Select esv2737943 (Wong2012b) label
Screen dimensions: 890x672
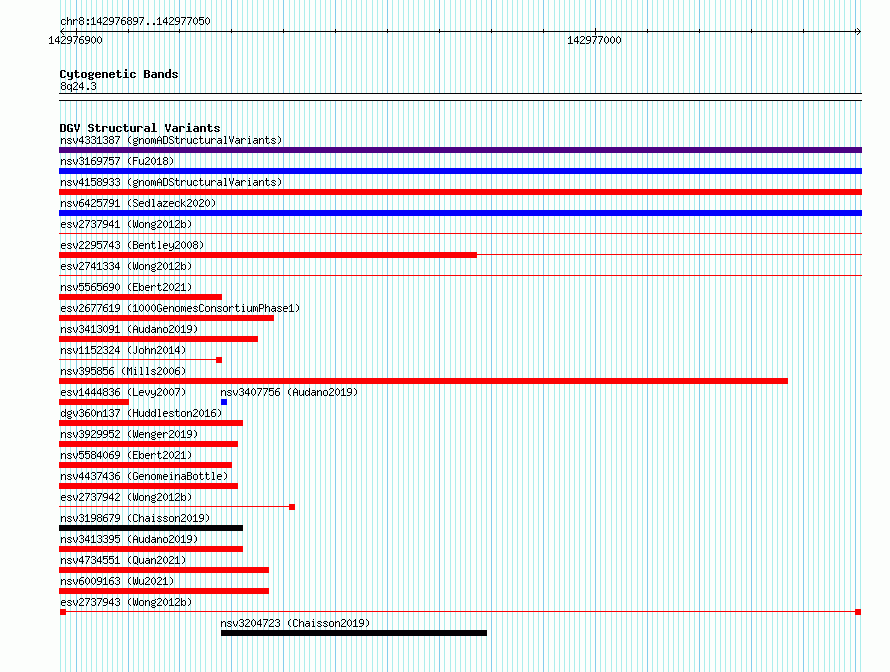click(126, 602)
